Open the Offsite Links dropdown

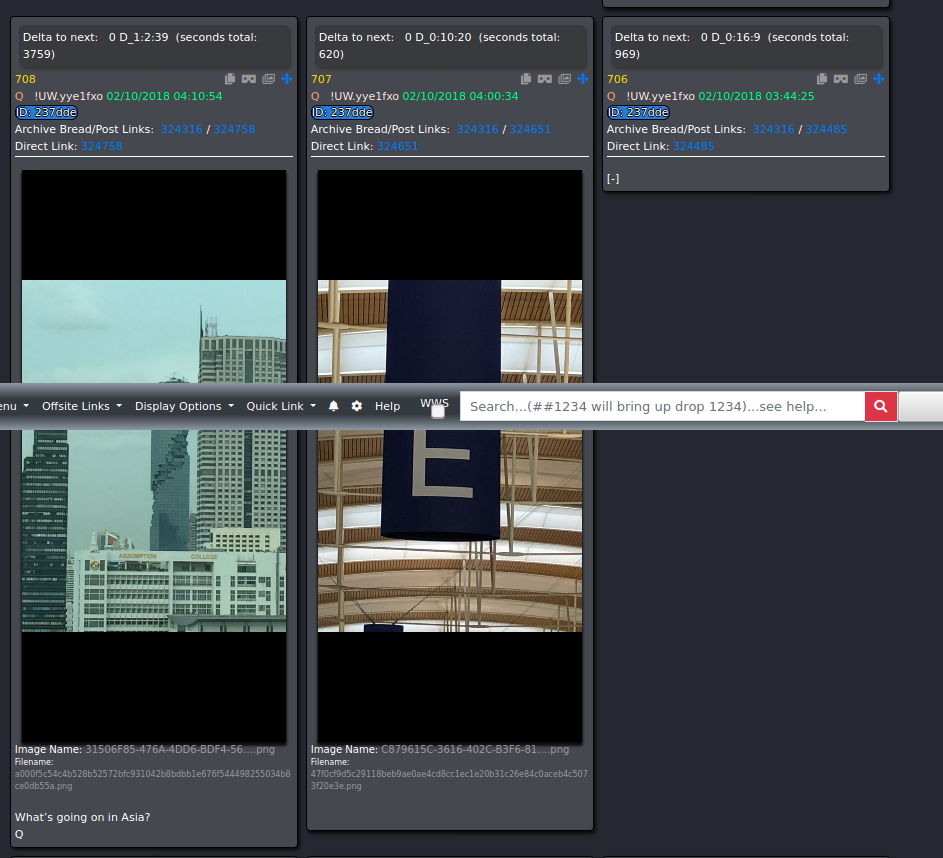point(82,406)
